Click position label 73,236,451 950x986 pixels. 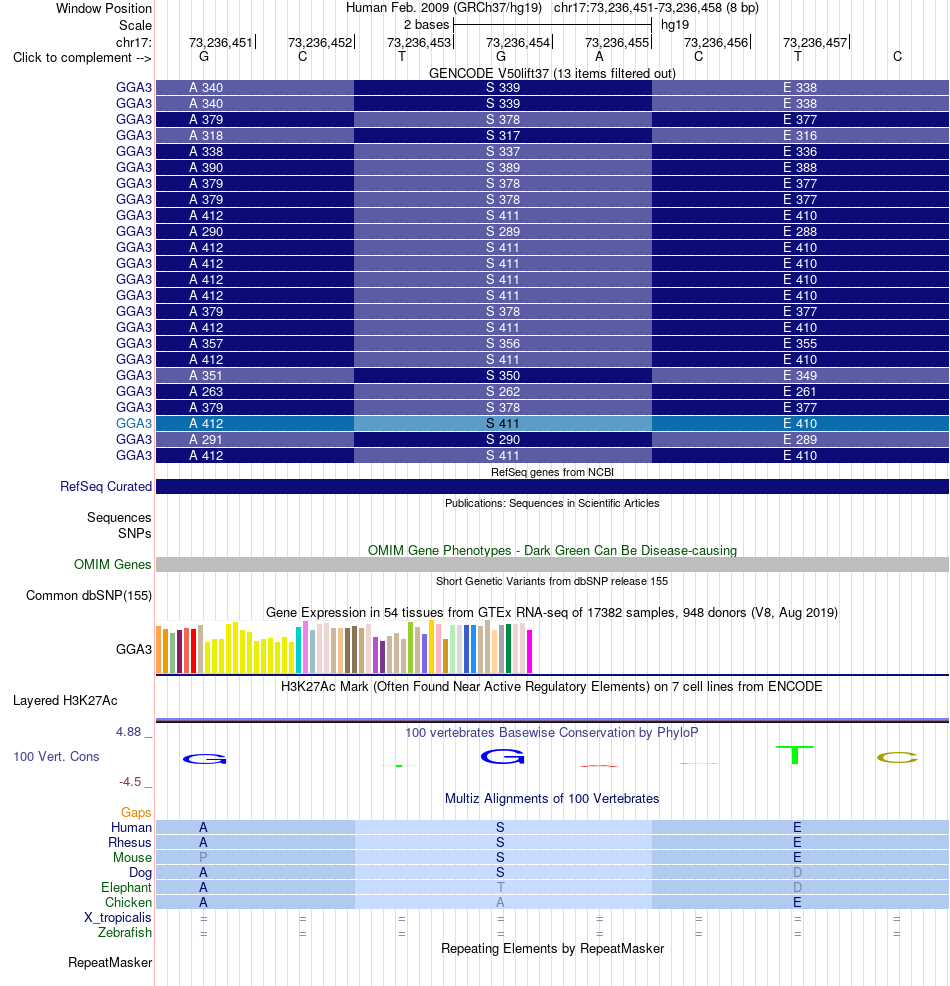coord(221,42)
